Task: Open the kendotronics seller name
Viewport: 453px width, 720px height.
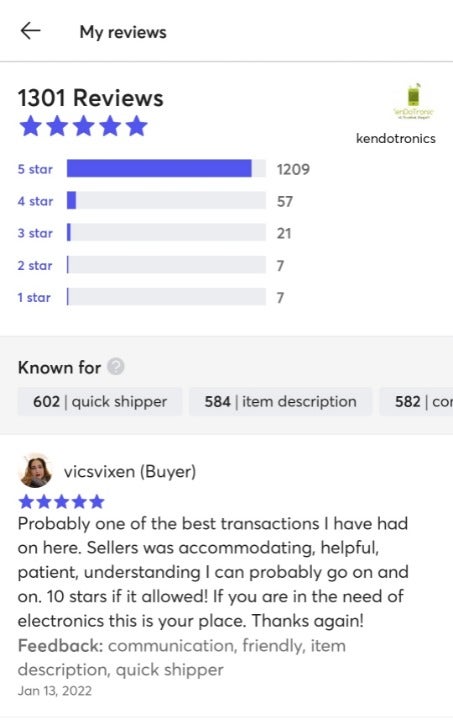Action: coord(396,138)
